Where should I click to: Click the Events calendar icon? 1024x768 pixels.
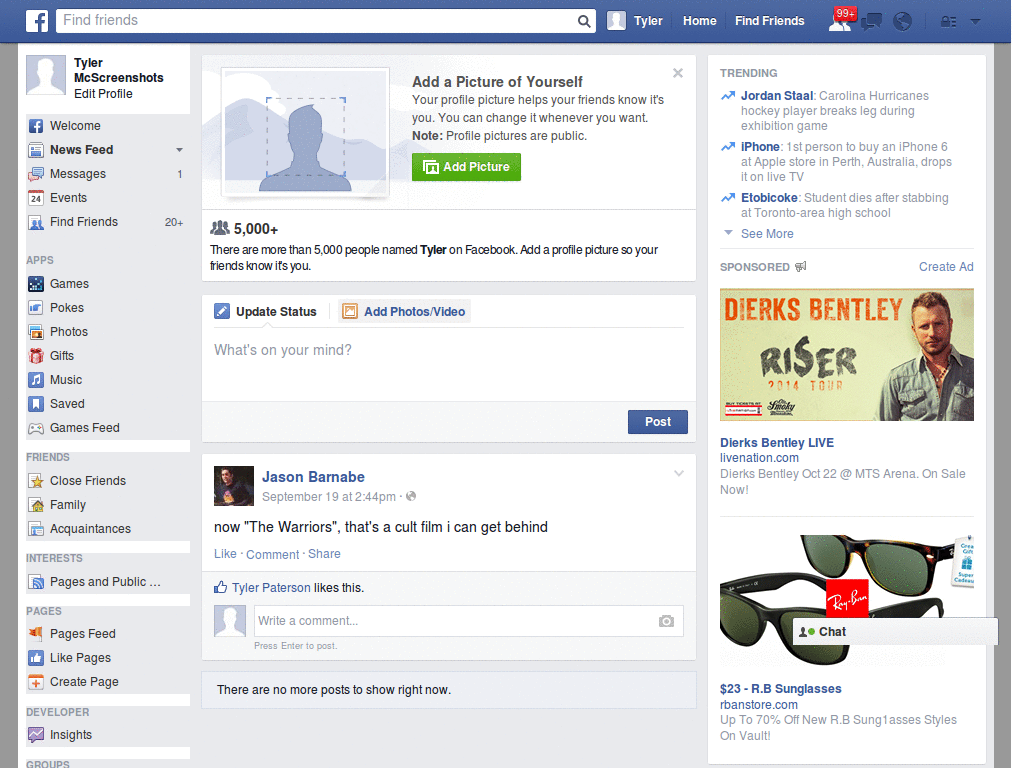(36, 198)
